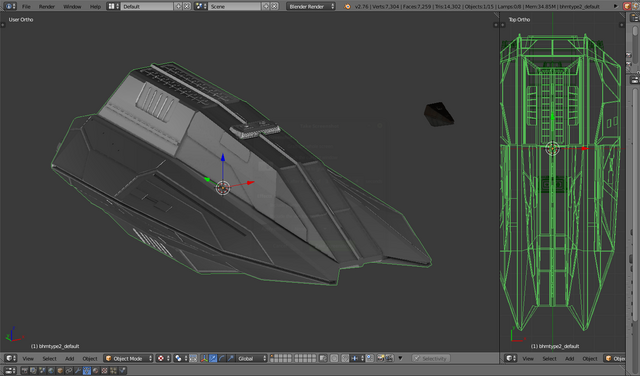
Task: Open the Window menu
Action: [72, 7]
